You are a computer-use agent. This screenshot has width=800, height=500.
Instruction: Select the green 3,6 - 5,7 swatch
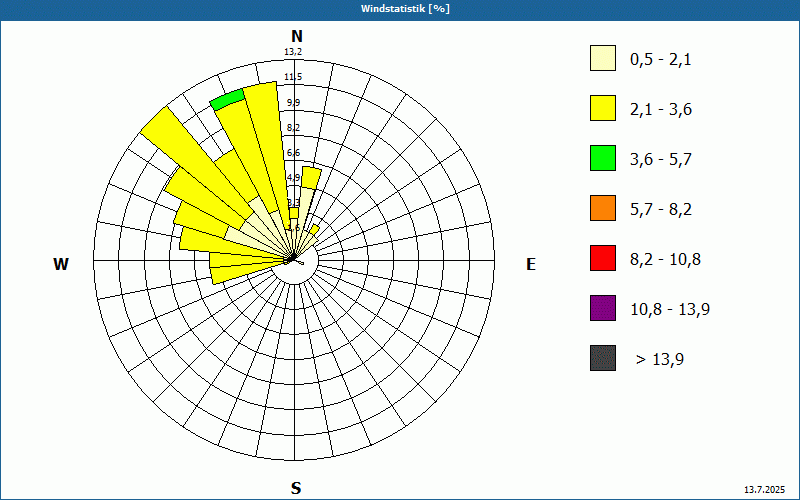603,158
